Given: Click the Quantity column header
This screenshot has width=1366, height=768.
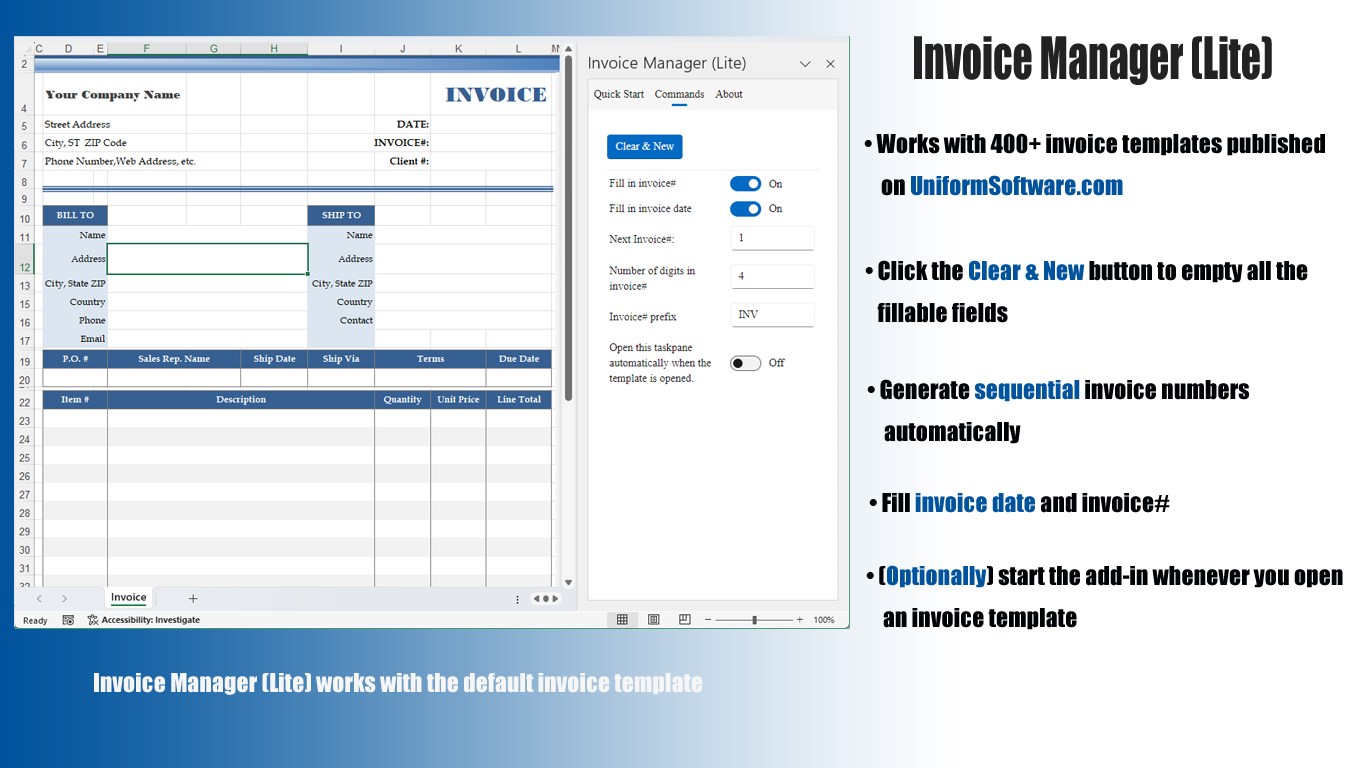Looking at the screenshot, I should click(402, 400).
